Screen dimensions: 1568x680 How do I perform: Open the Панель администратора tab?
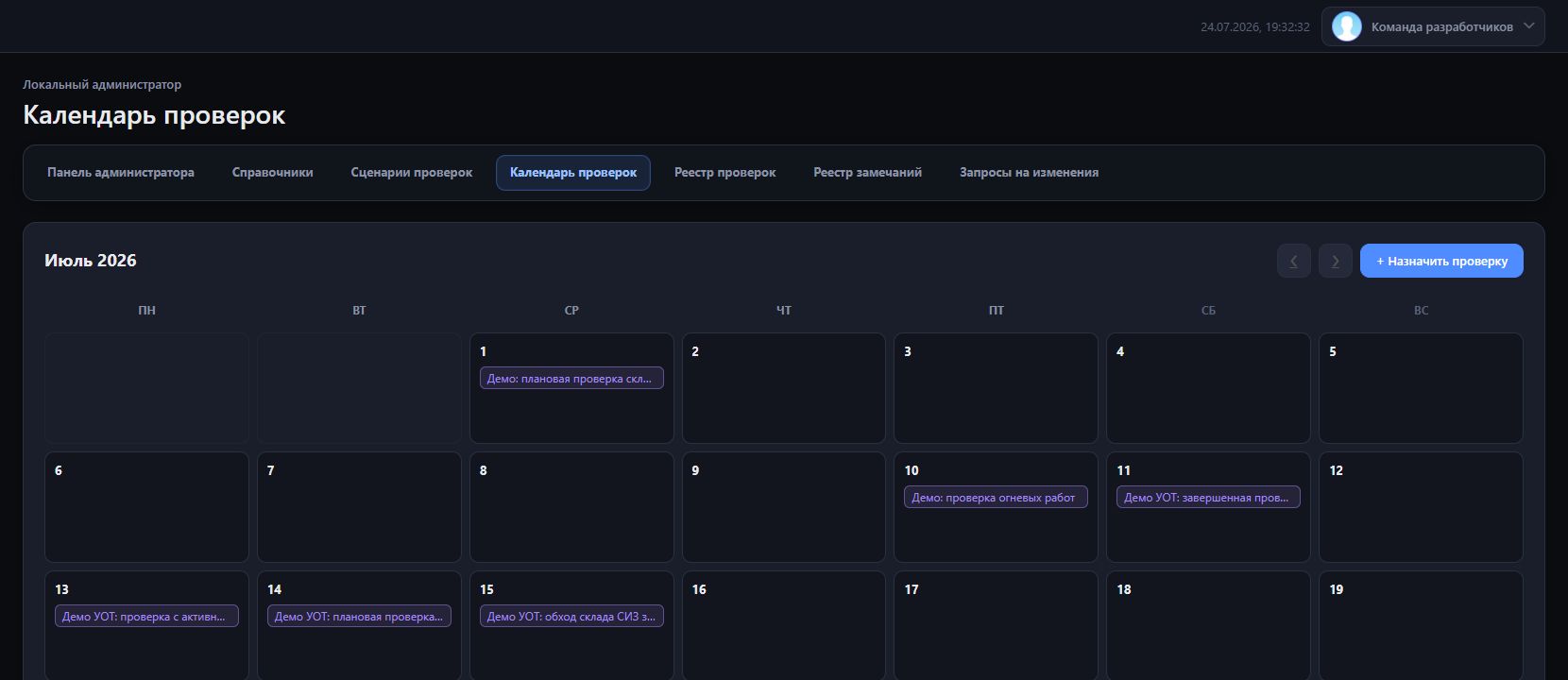click(121, 173)
